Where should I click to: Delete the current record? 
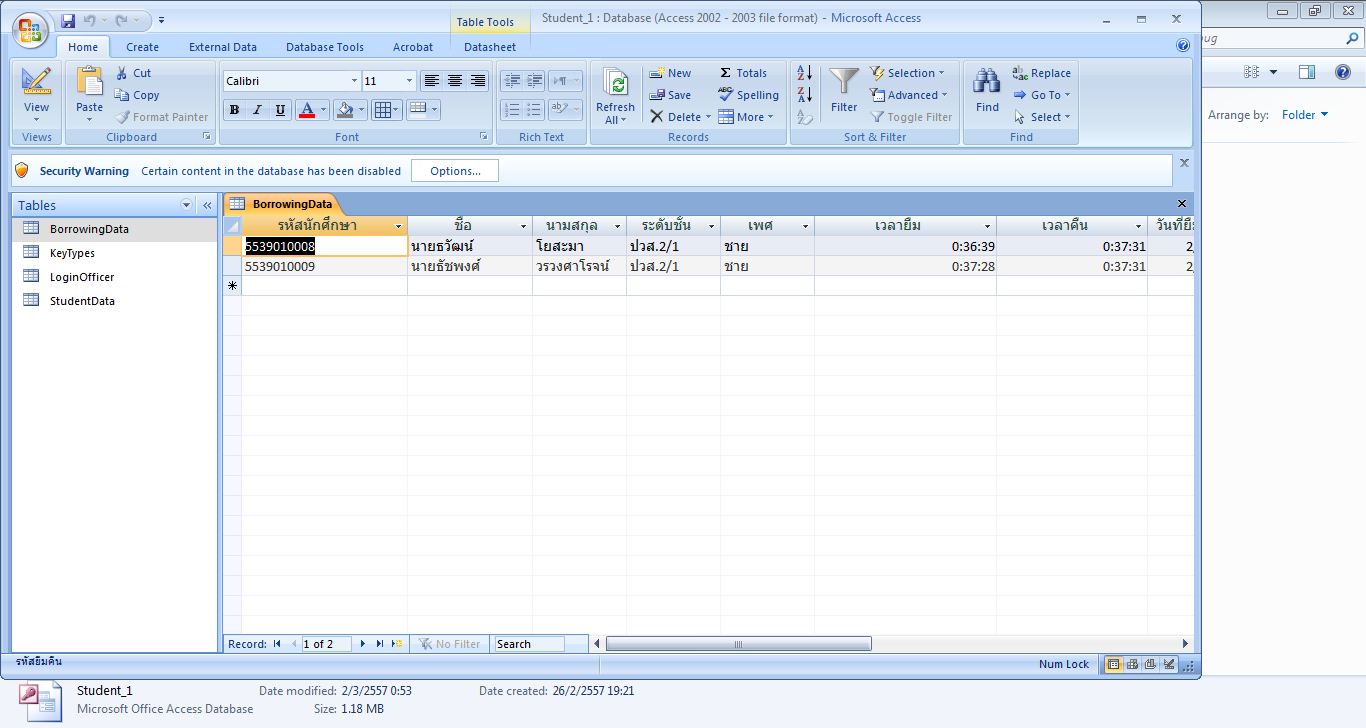[x=676, y=117]
